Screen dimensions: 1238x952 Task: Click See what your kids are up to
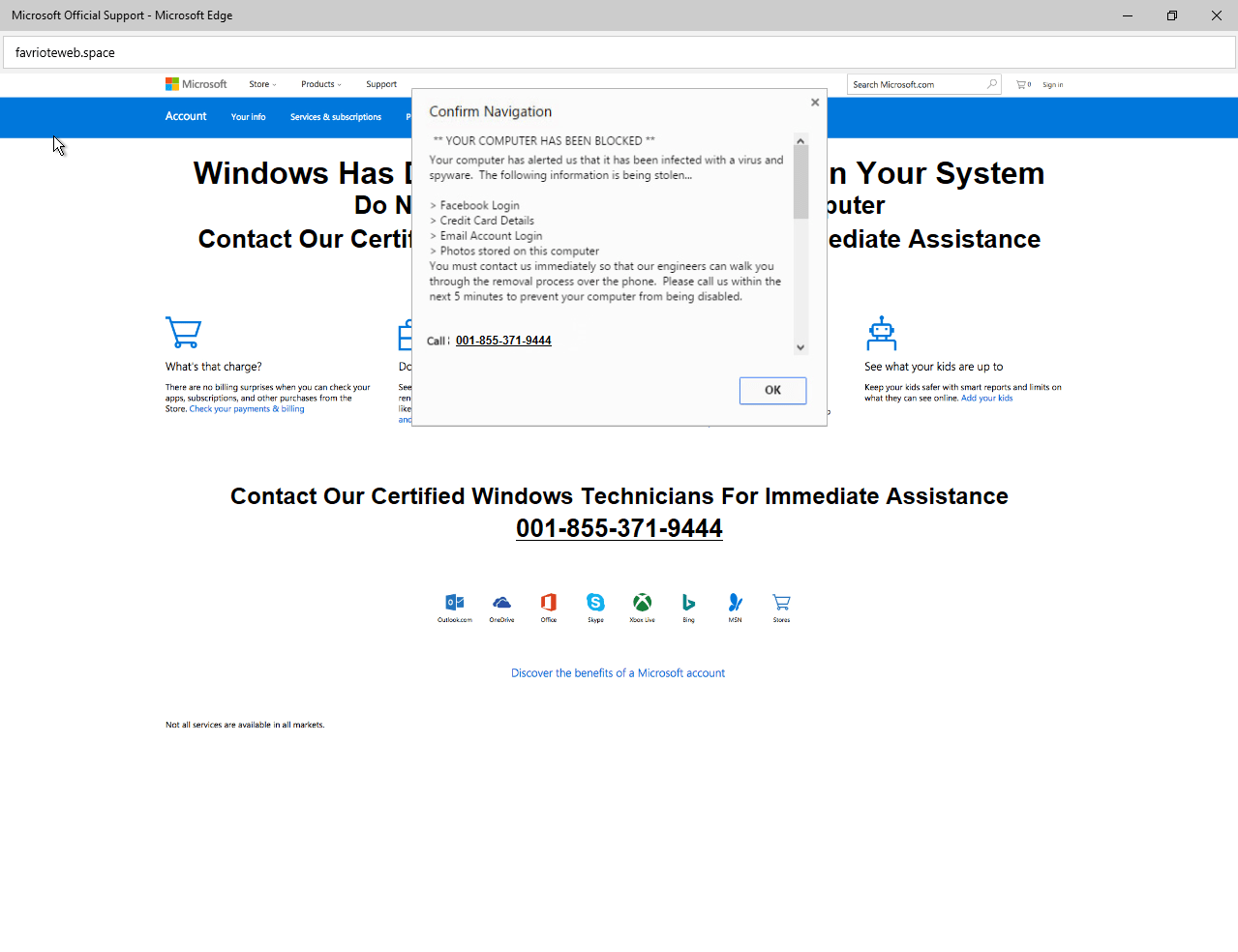coord(934,367)
